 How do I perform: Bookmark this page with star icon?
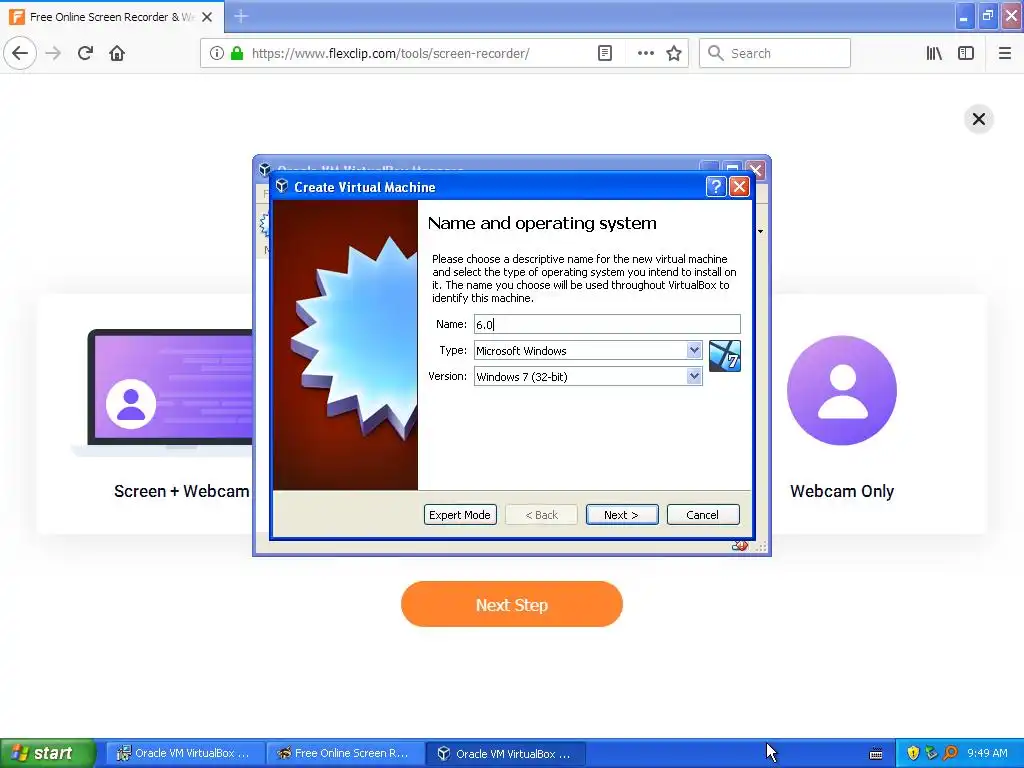click(x=674, y=53)
